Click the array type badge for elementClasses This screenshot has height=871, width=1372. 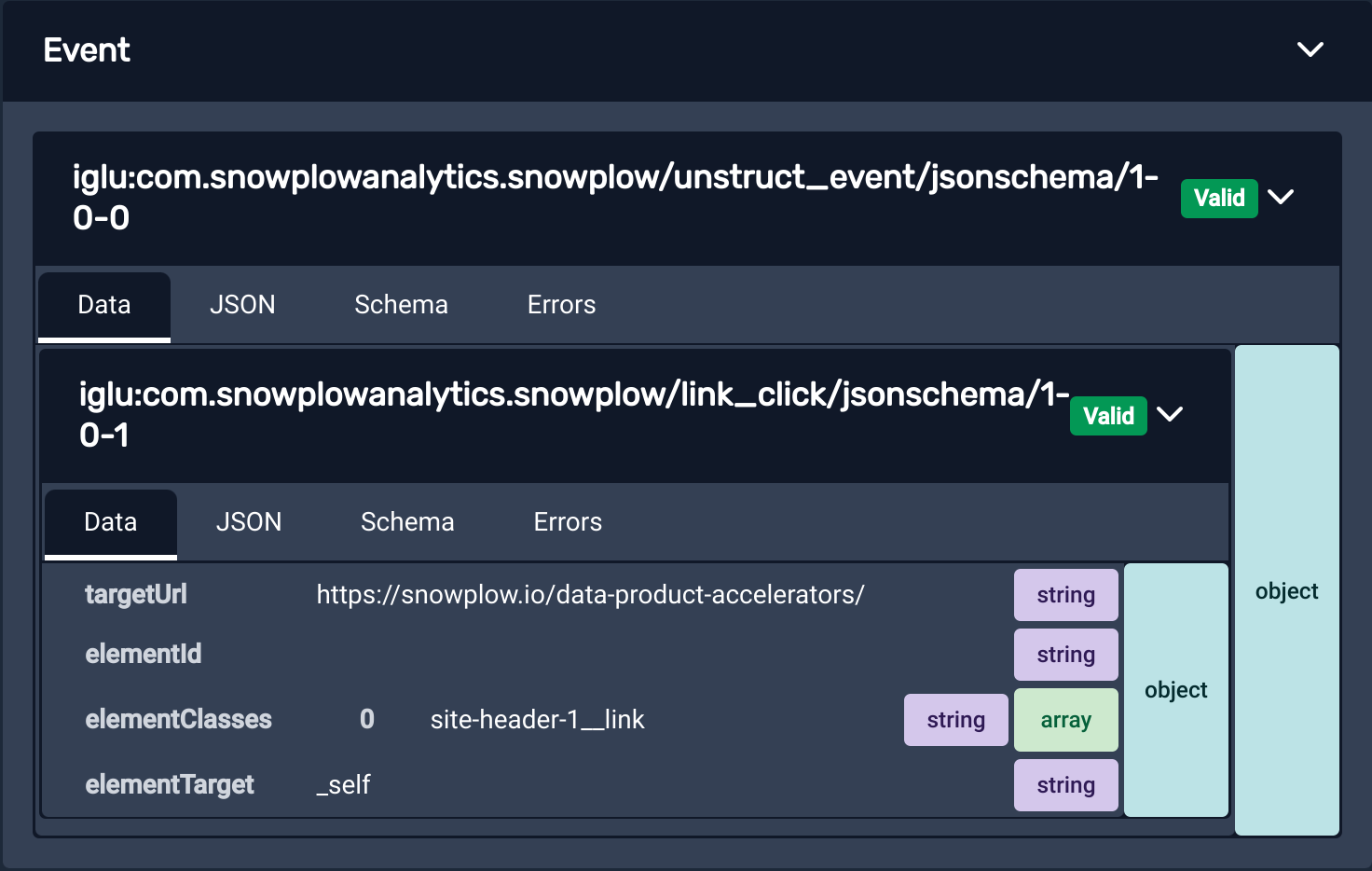(1065, 719)
